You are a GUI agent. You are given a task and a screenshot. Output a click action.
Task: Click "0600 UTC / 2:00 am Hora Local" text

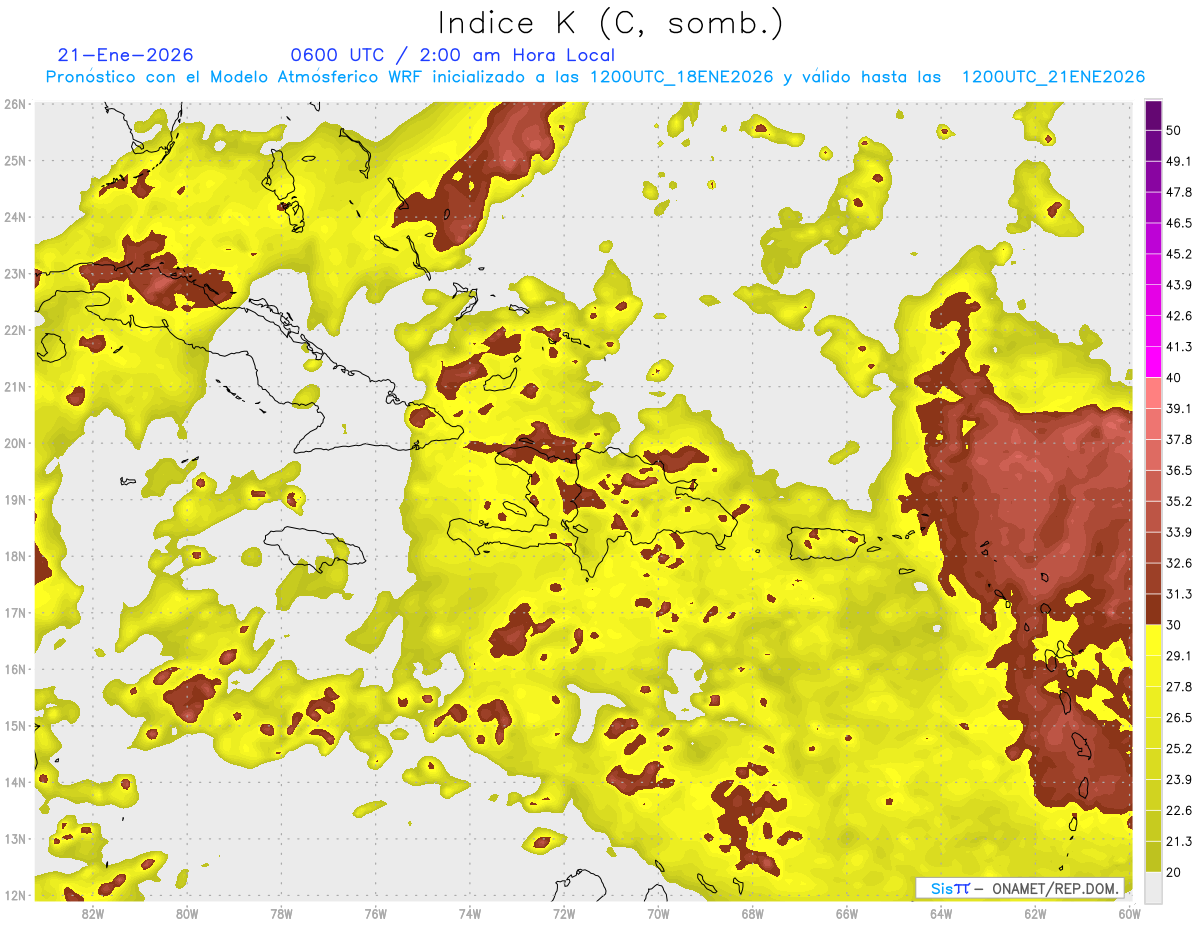[x=452, y=55]
